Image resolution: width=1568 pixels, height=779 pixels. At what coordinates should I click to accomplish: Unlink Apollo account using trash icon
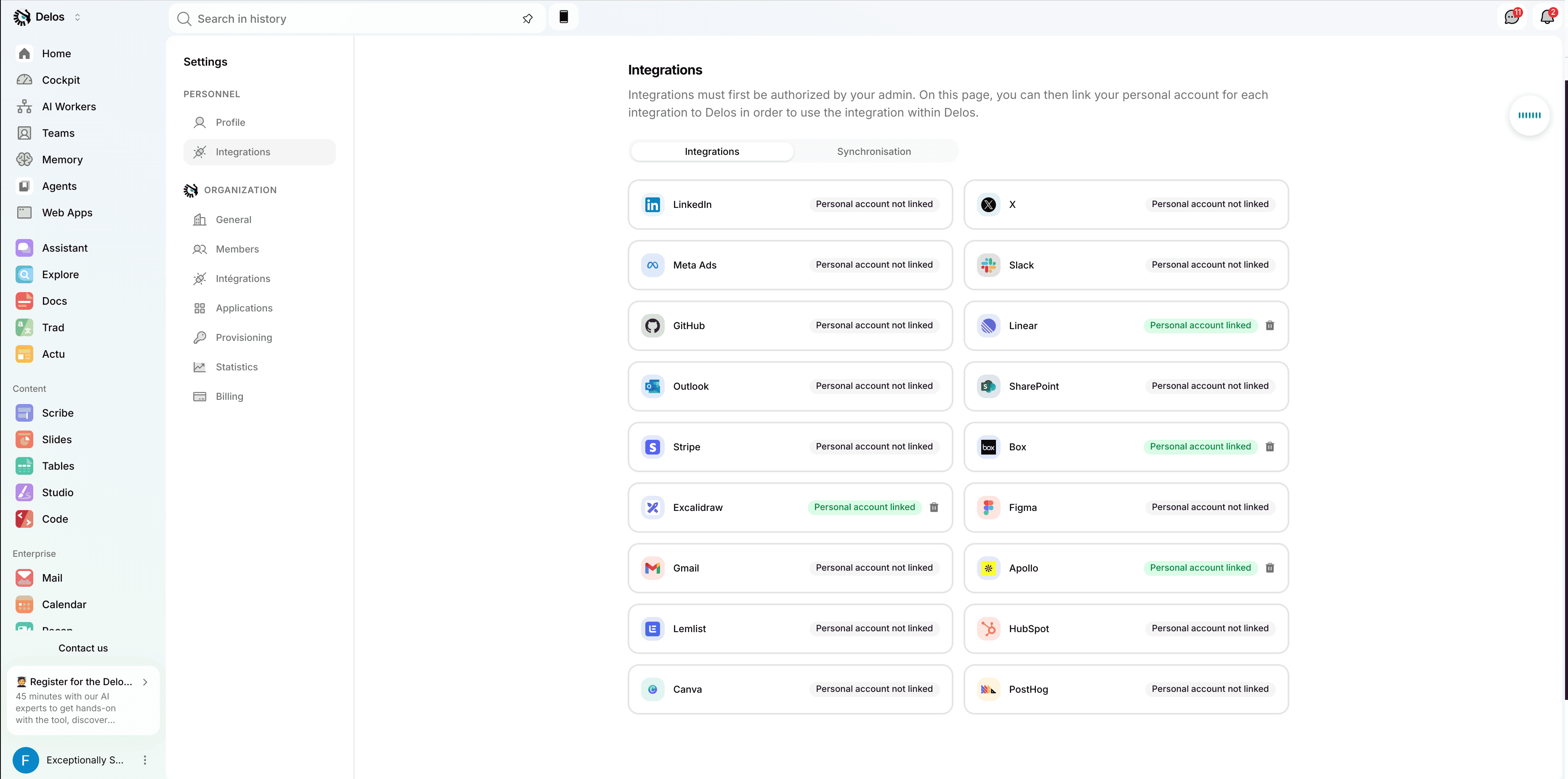(x=1270, y=568)
